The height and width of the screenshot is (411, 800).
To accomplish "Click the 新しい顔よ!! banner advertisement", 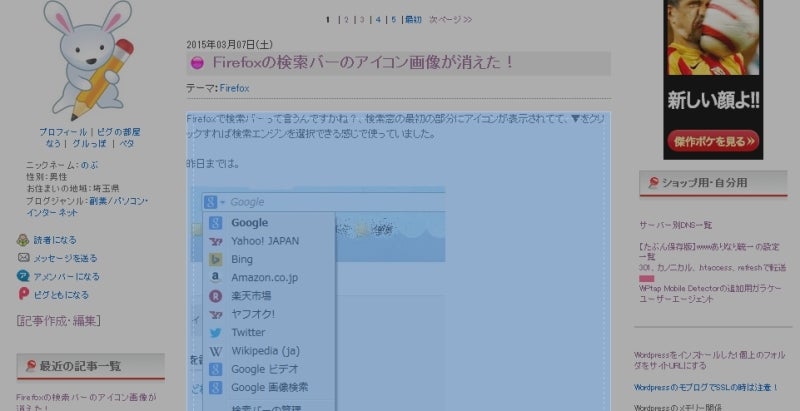I will pos(713,80).
